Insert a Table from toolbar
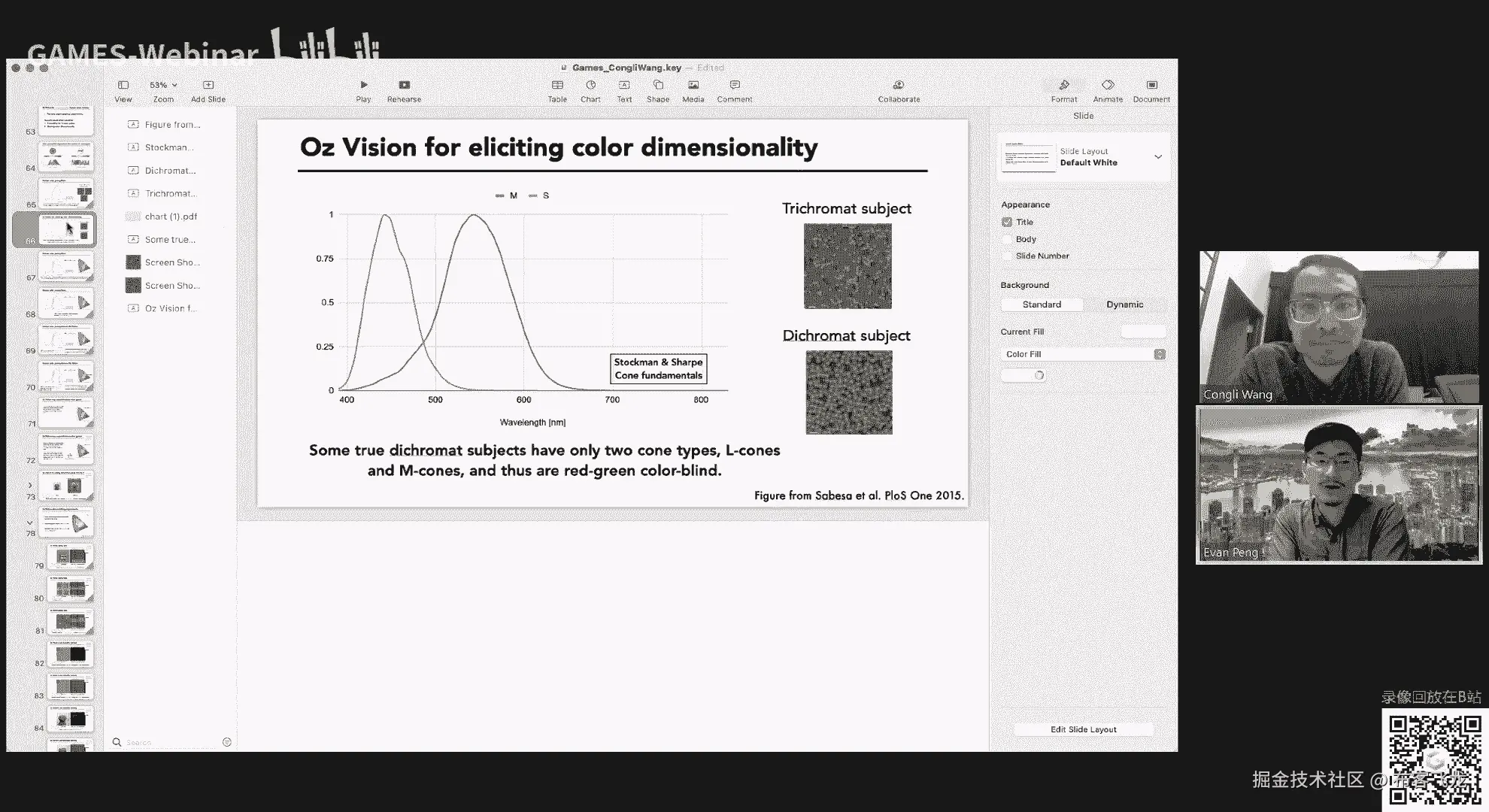Viewport: 1489px width, 812px height. tap(557, 86)
